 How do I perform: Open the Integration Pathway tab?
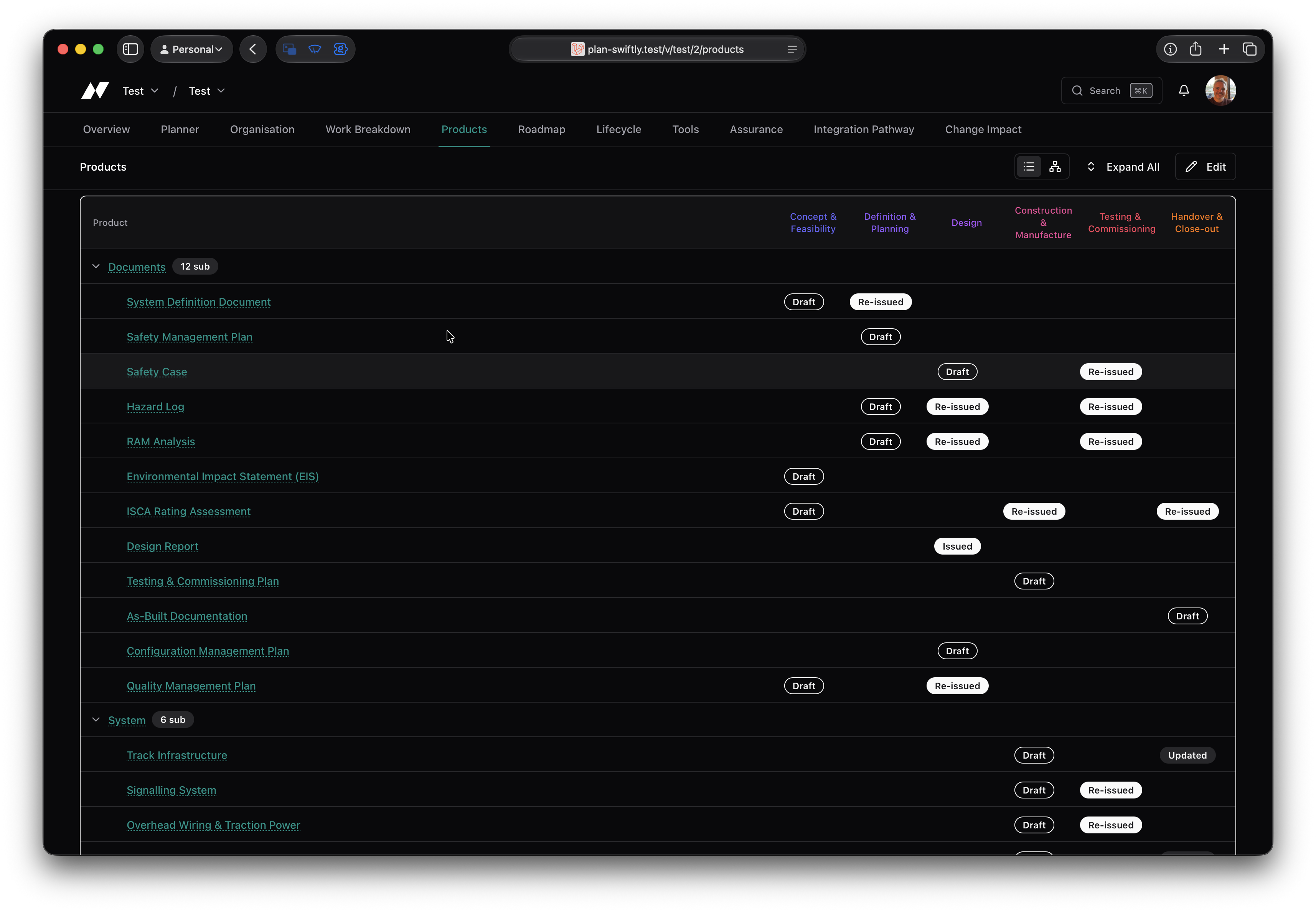863,130
